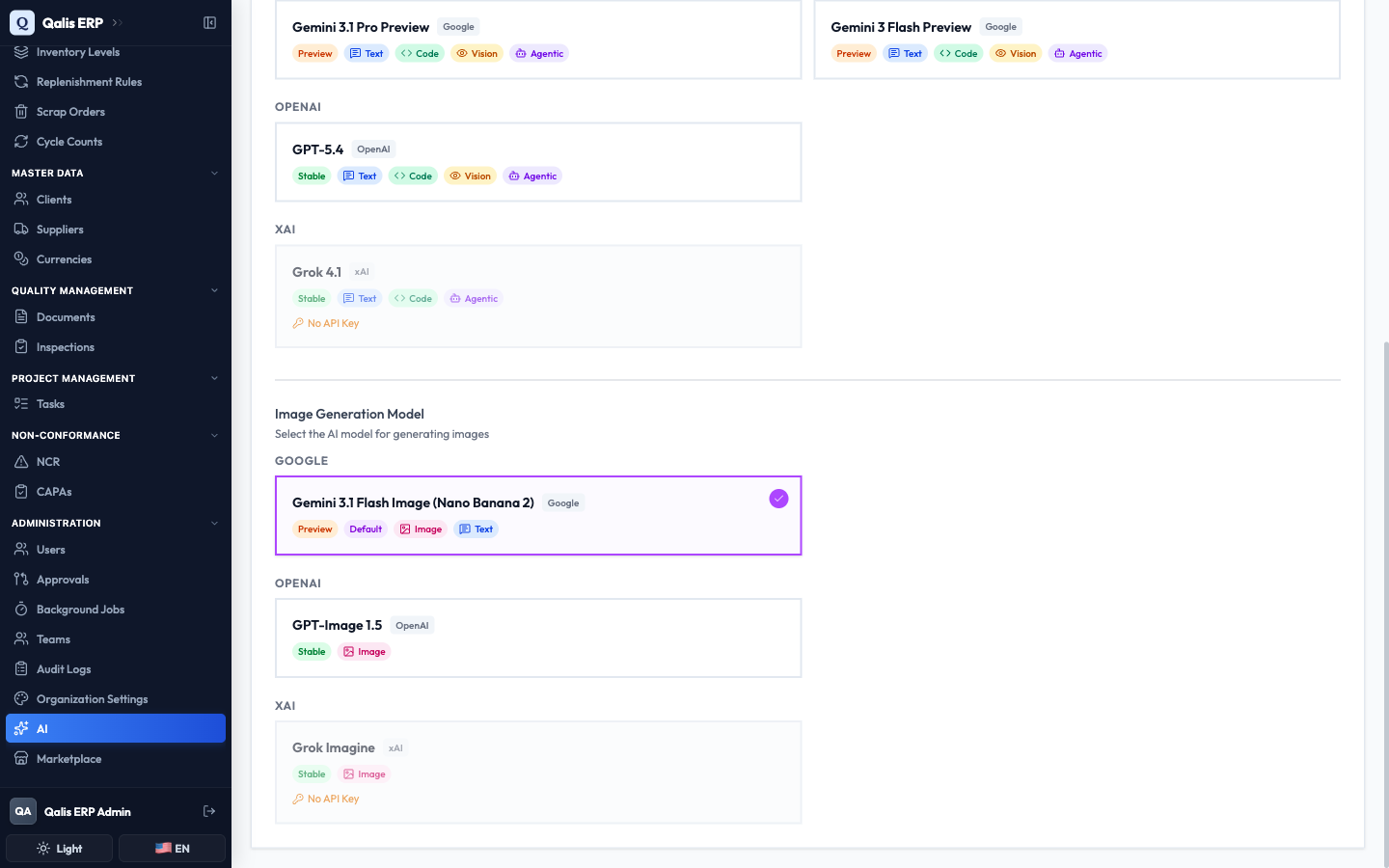Click the AI sparkles icon
The image size is (1389, 868).
pyautogui.click(x=21, y=729)
